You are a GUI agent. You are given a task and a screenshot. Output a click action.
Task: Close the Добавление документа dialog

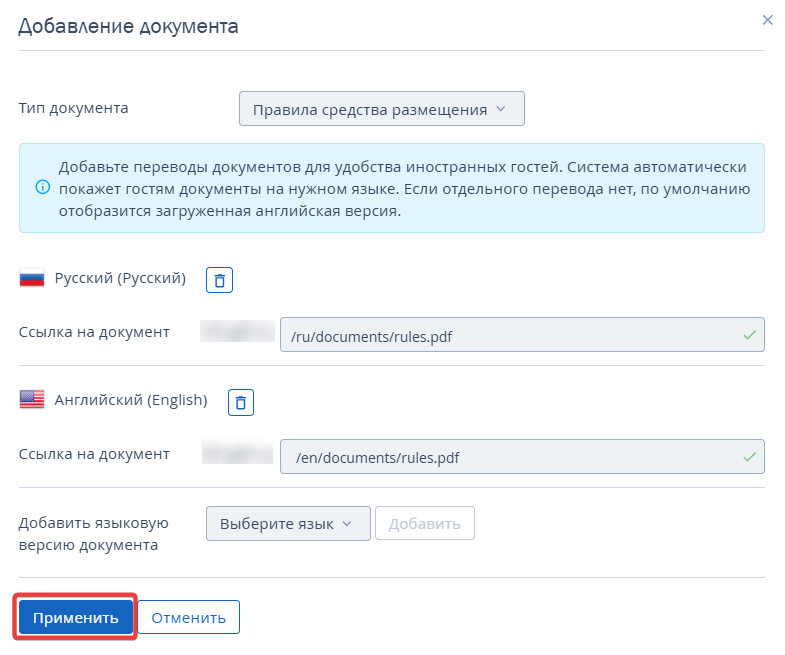tap(767, 20)
